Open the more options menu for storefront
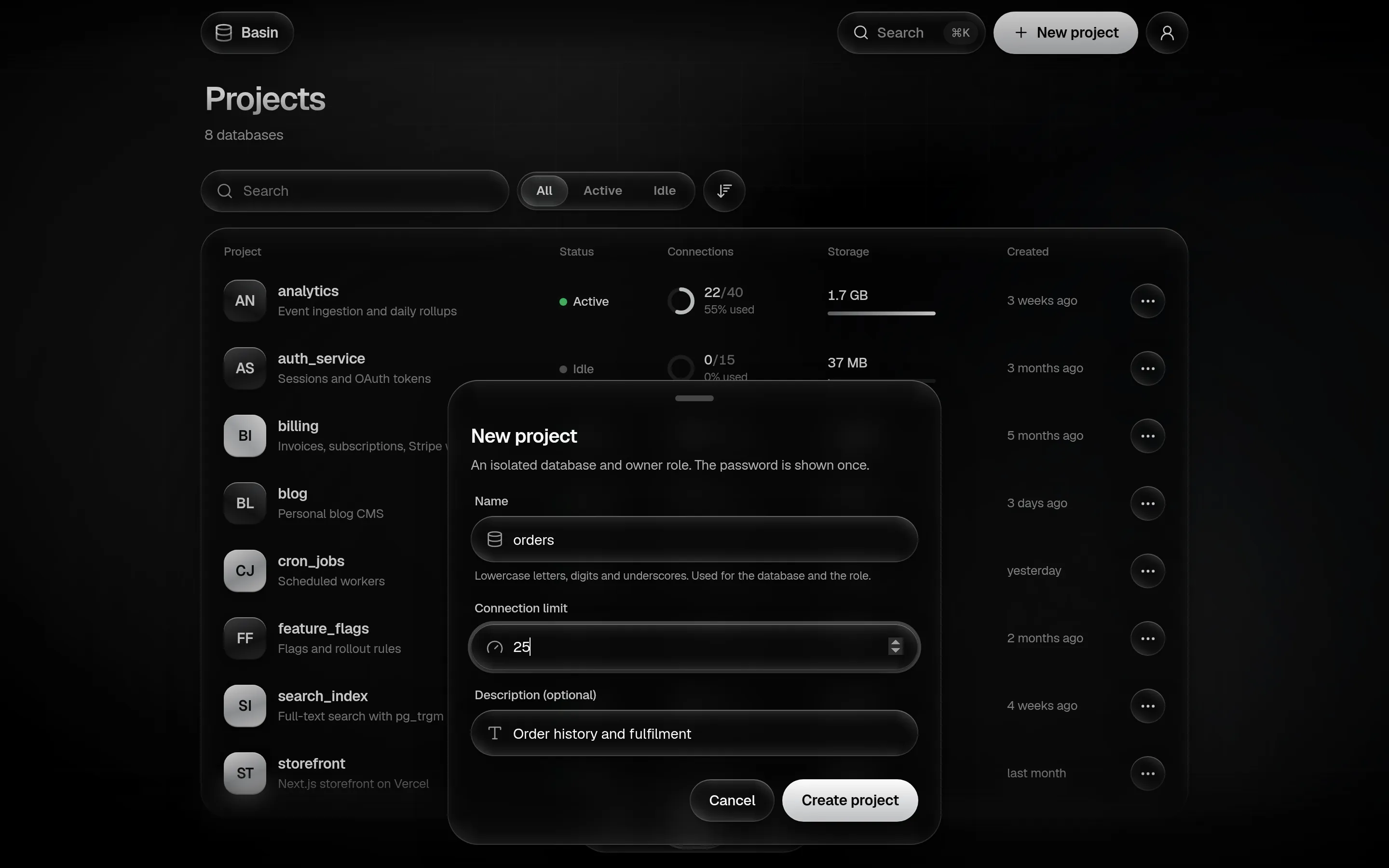The height and width of the screenshot is (868, 1389). click(x=1147, y=773)
